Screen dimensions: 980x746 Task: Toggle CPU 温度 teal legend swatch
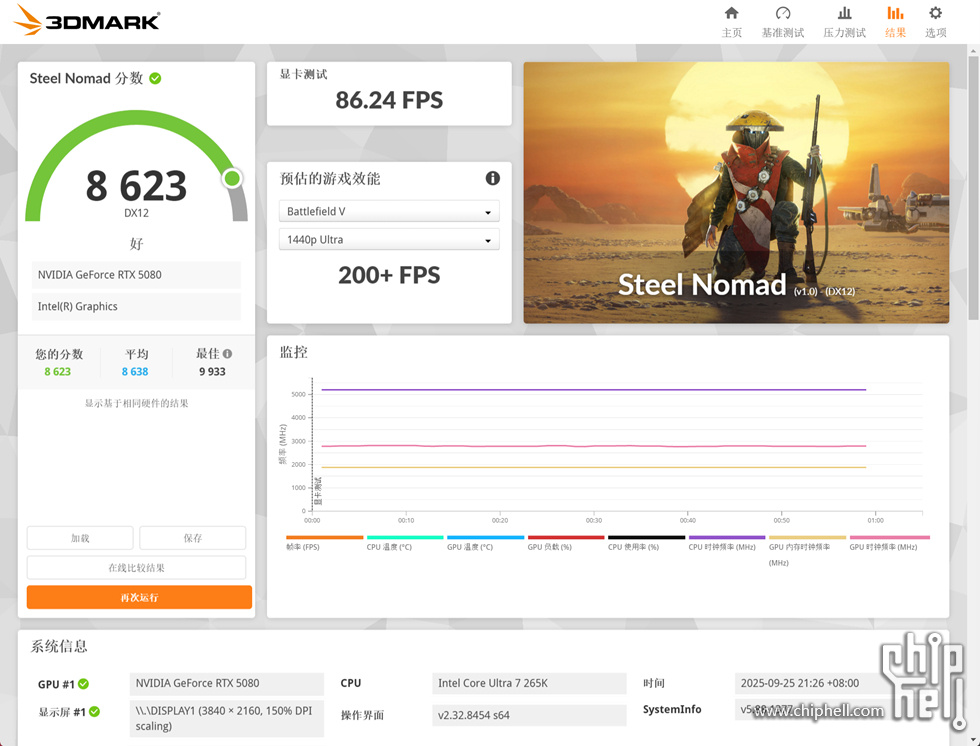(405, 537)
